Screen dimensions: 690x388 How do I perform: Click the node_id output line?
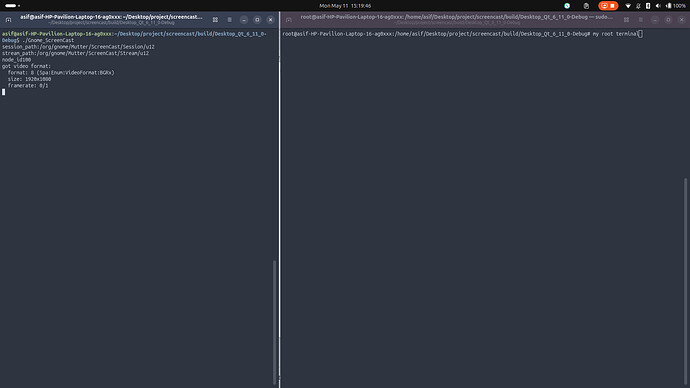16,59
